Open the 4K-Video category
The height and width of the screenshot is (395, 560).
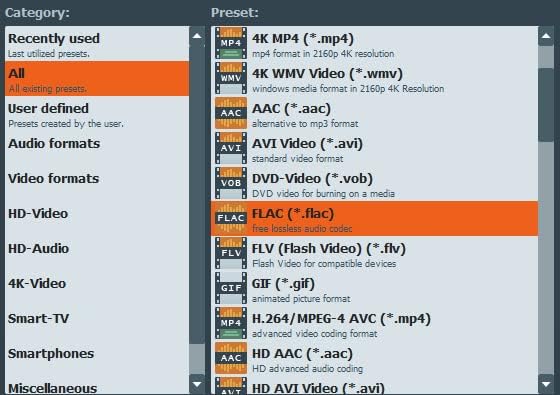pos(97,289)
